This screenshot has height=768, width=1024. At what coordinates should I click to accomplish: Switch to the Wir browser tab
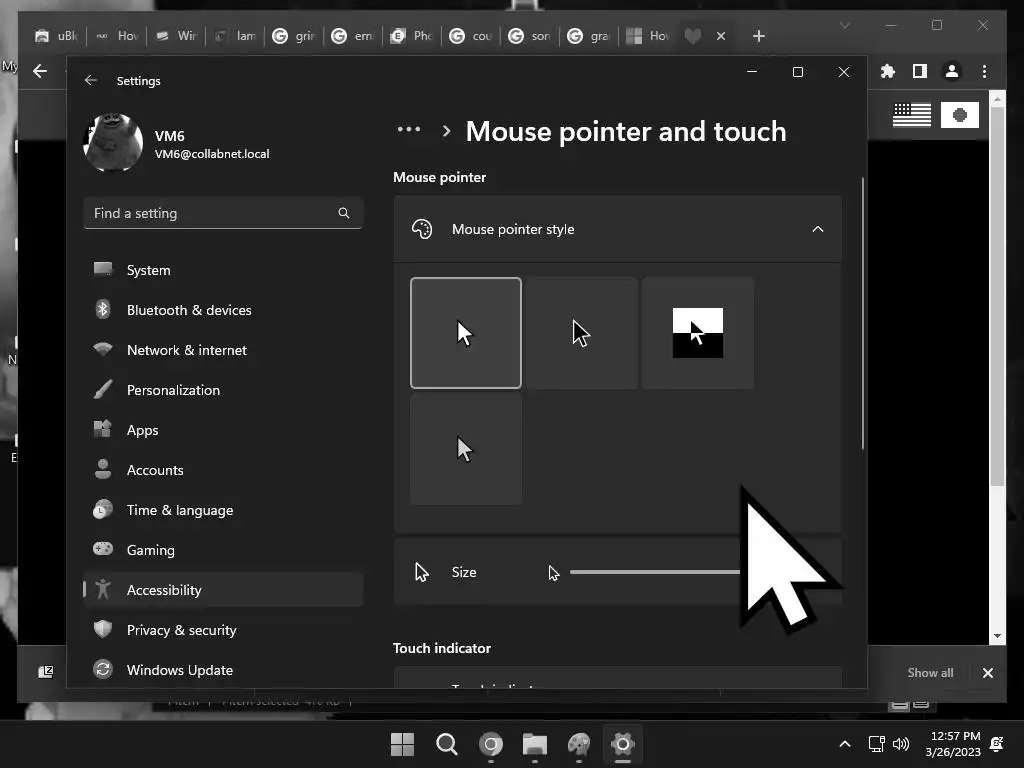(x=176, y=36)
